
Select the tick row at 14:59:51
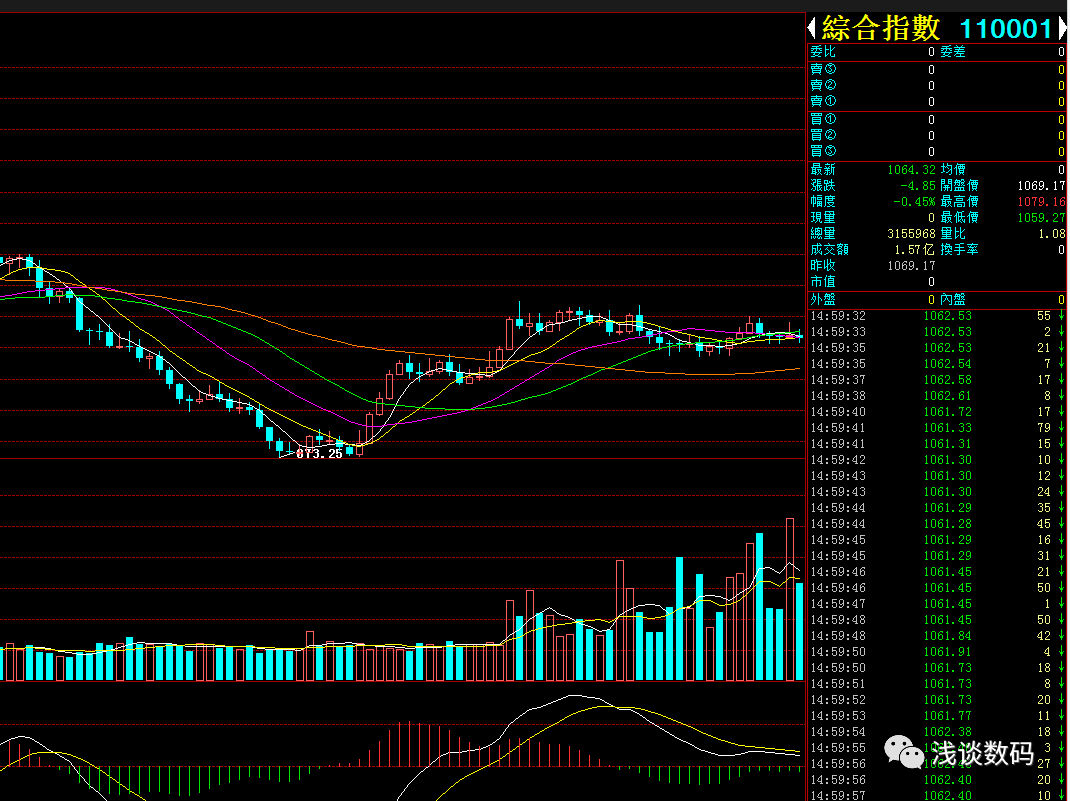[x=938, y=684]
